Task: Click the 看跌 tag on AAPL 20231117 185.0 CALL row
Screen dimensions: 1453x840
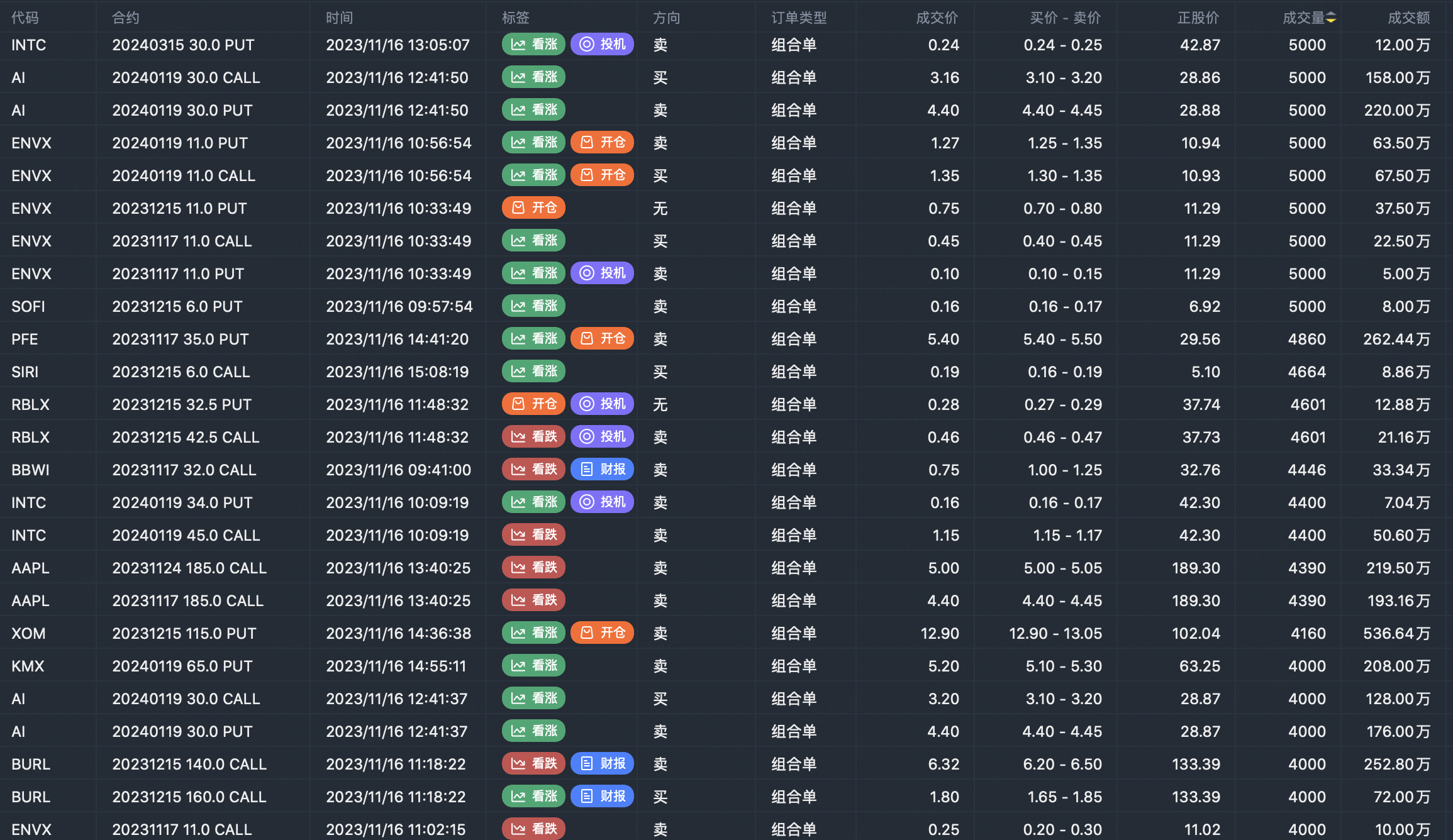Action: [534, 600]
